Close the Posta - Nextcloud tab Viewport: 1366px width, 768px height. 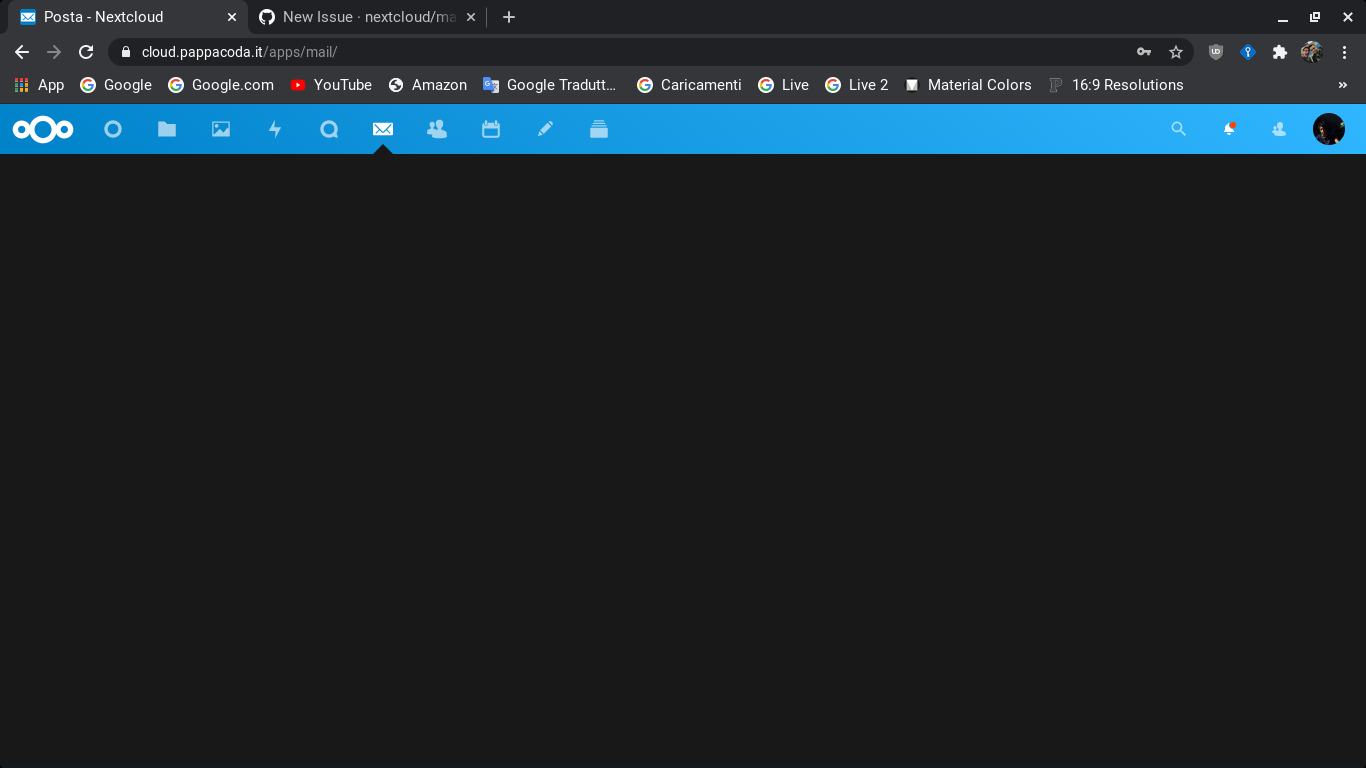(232, 17)
